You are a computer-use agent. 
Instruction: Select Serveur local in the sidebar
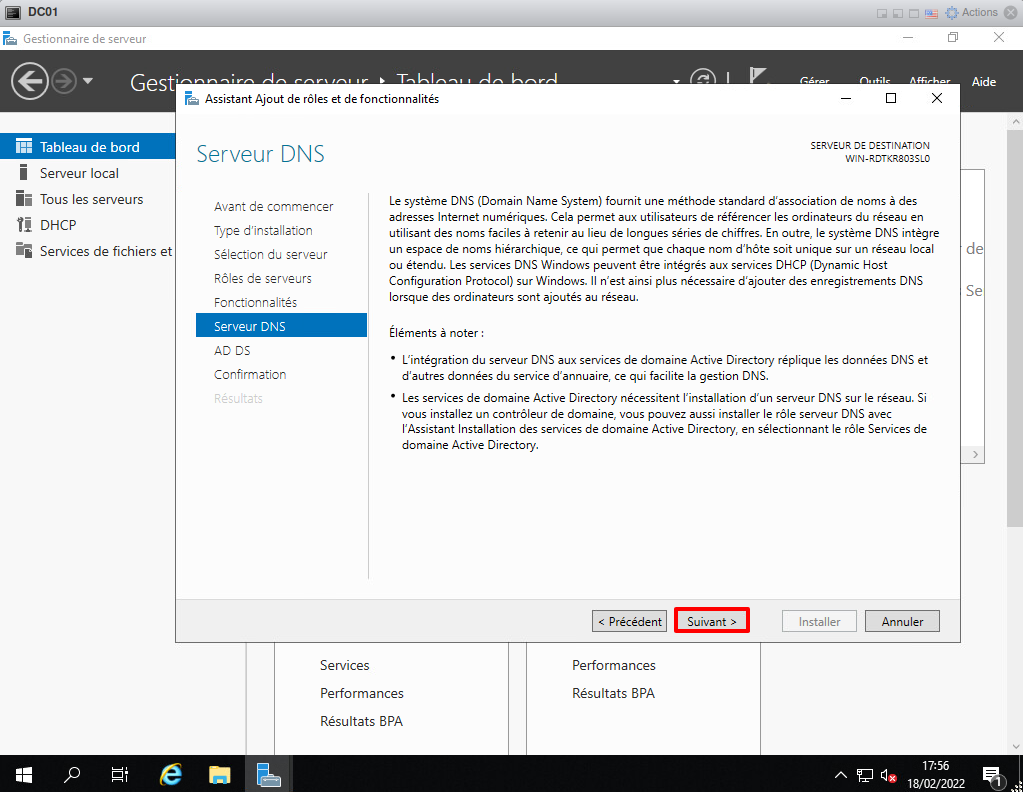[79, 173]
